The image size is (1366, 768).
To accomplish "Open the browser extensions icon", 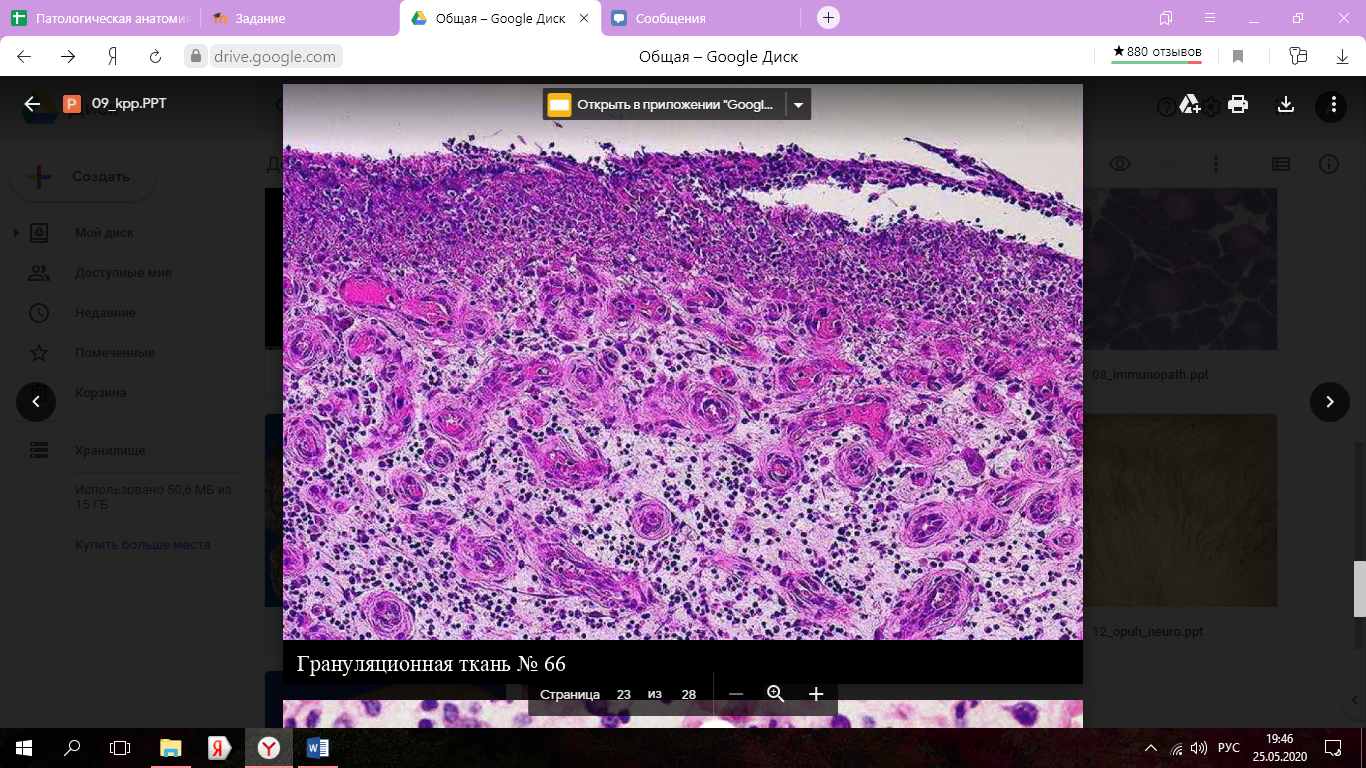I will (1298, 56).
